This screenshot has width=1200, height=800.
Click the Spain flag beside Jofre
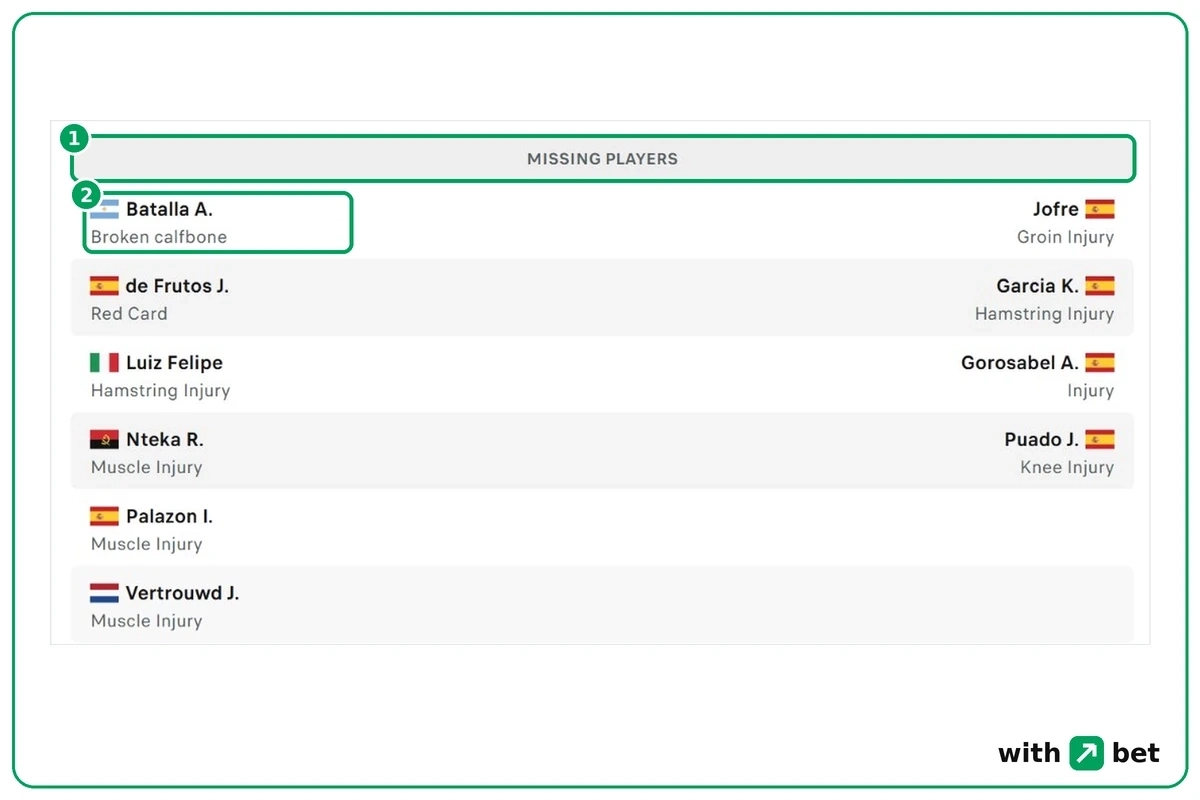pyautogui.click(x=1100, y=209)
